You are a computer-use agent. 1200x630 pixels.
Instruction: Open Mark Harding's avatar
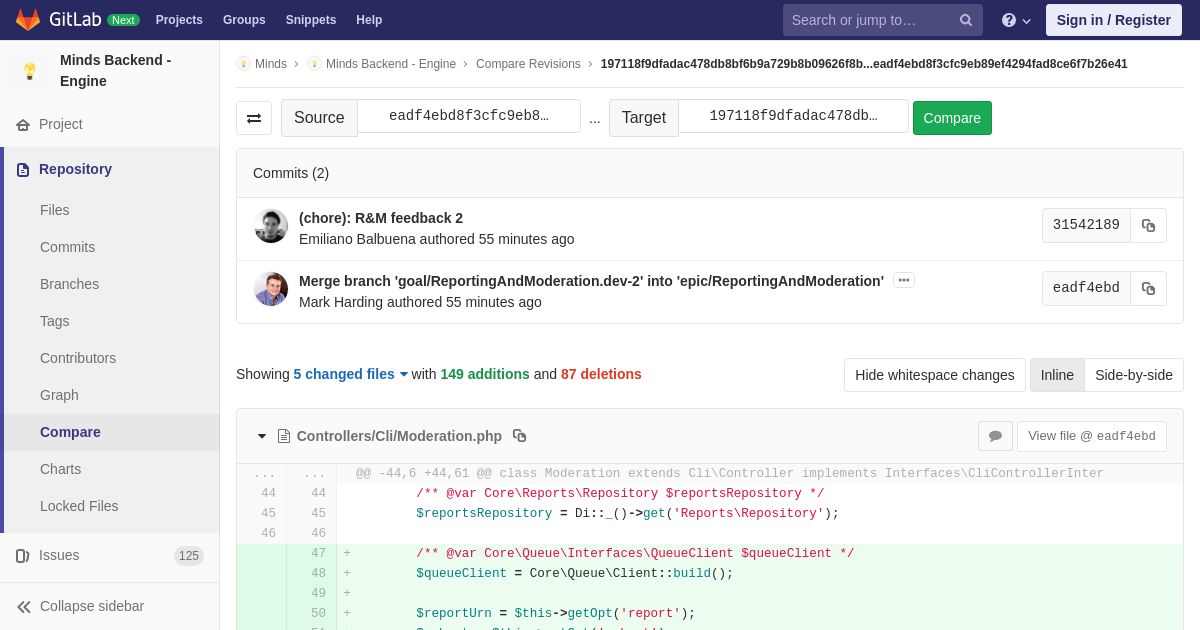pos(271,289)
